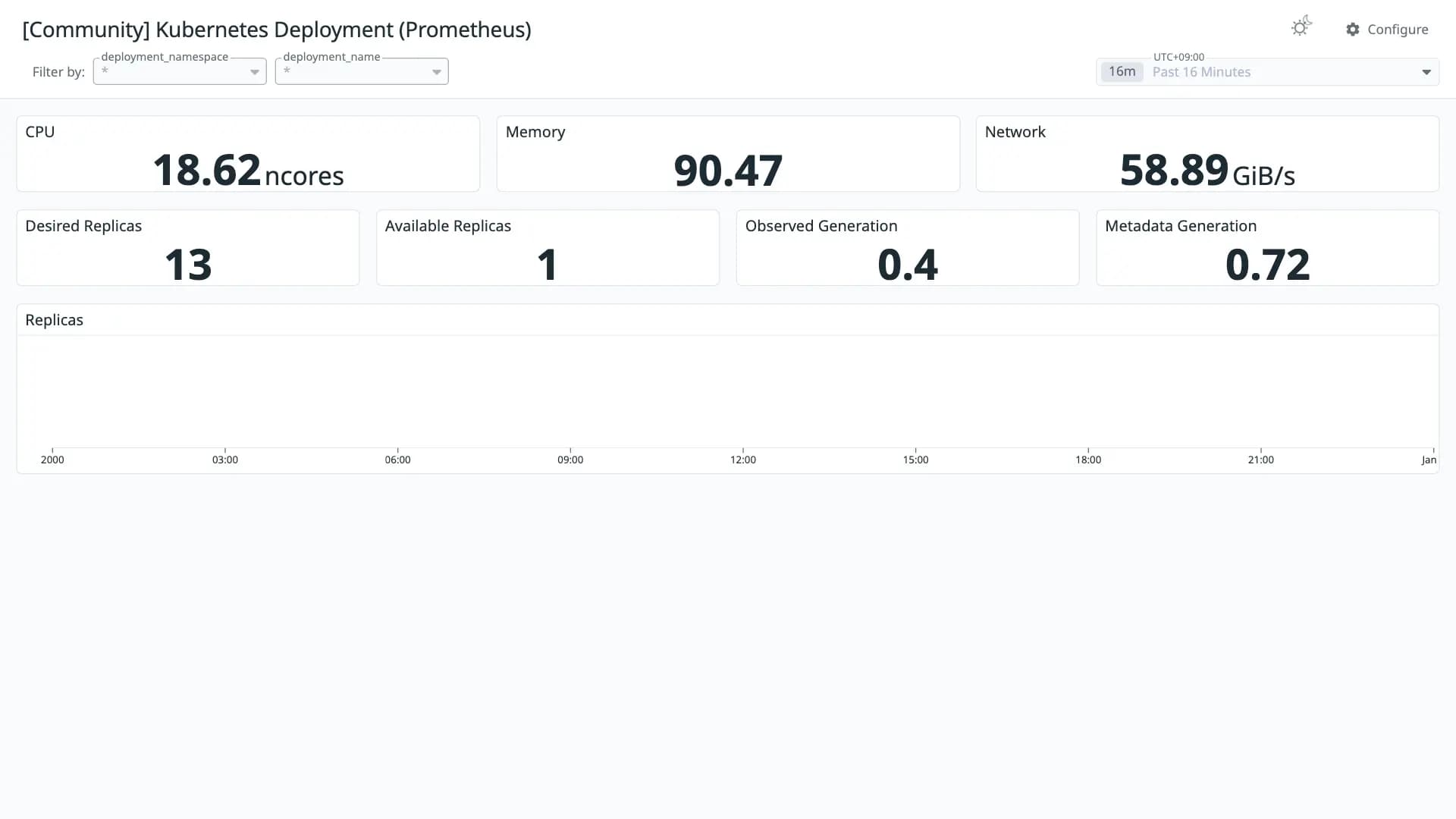Open the Configure button

click(x=1387, y=30)
